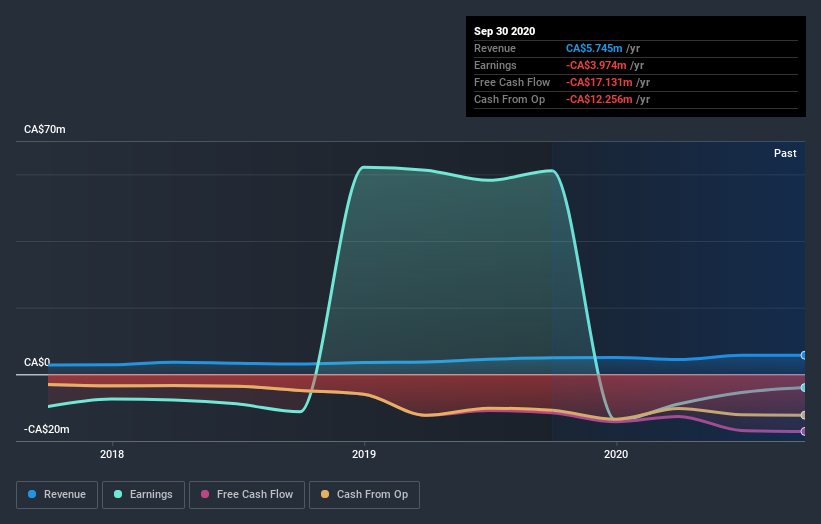Toggle the Free Cash Flow legend button
The width and height of the screenshot is (821, 524).
[247, 495]
